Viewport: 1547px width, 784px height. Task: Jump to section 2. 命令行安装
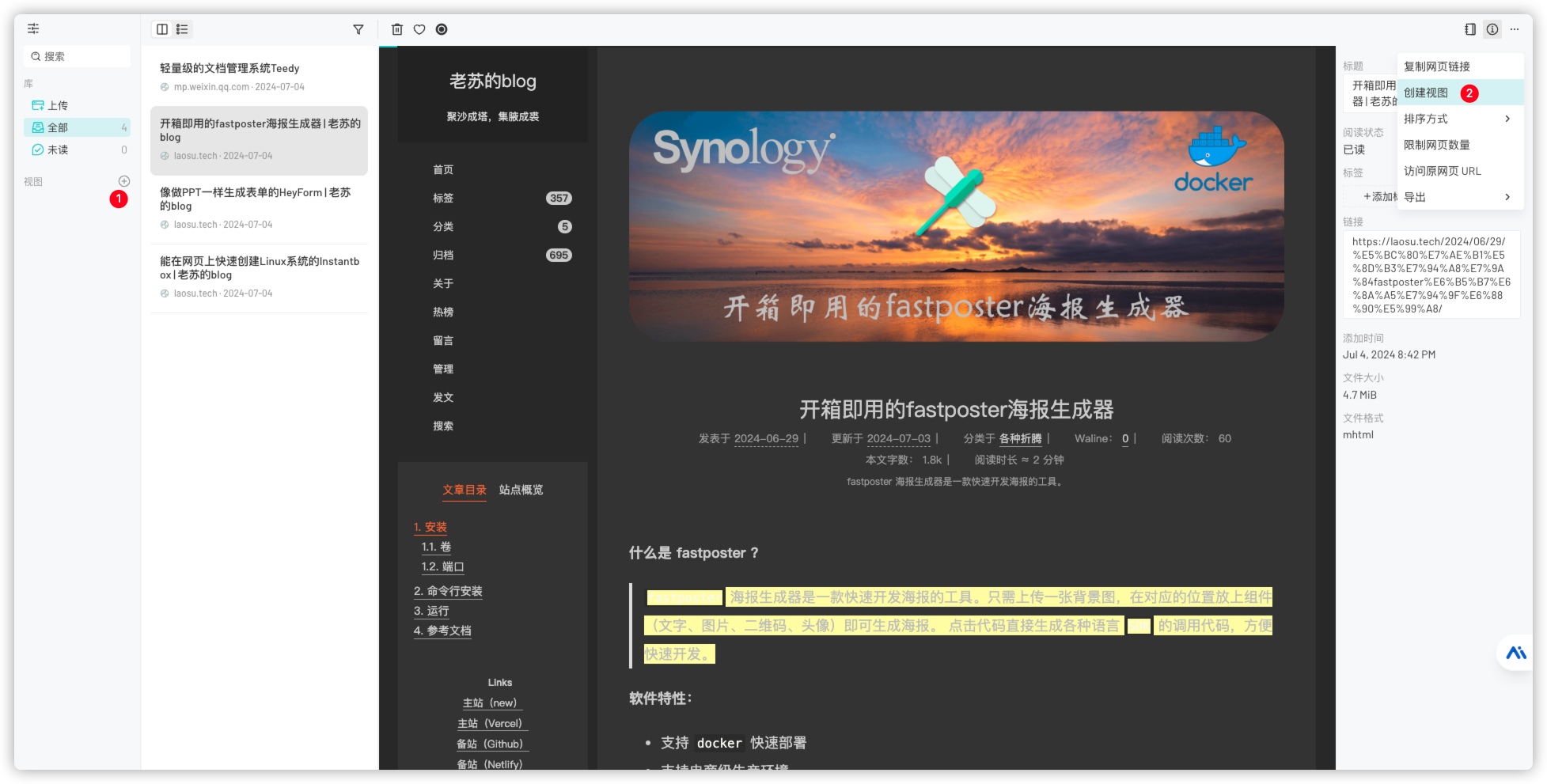(x=448, y=591)
